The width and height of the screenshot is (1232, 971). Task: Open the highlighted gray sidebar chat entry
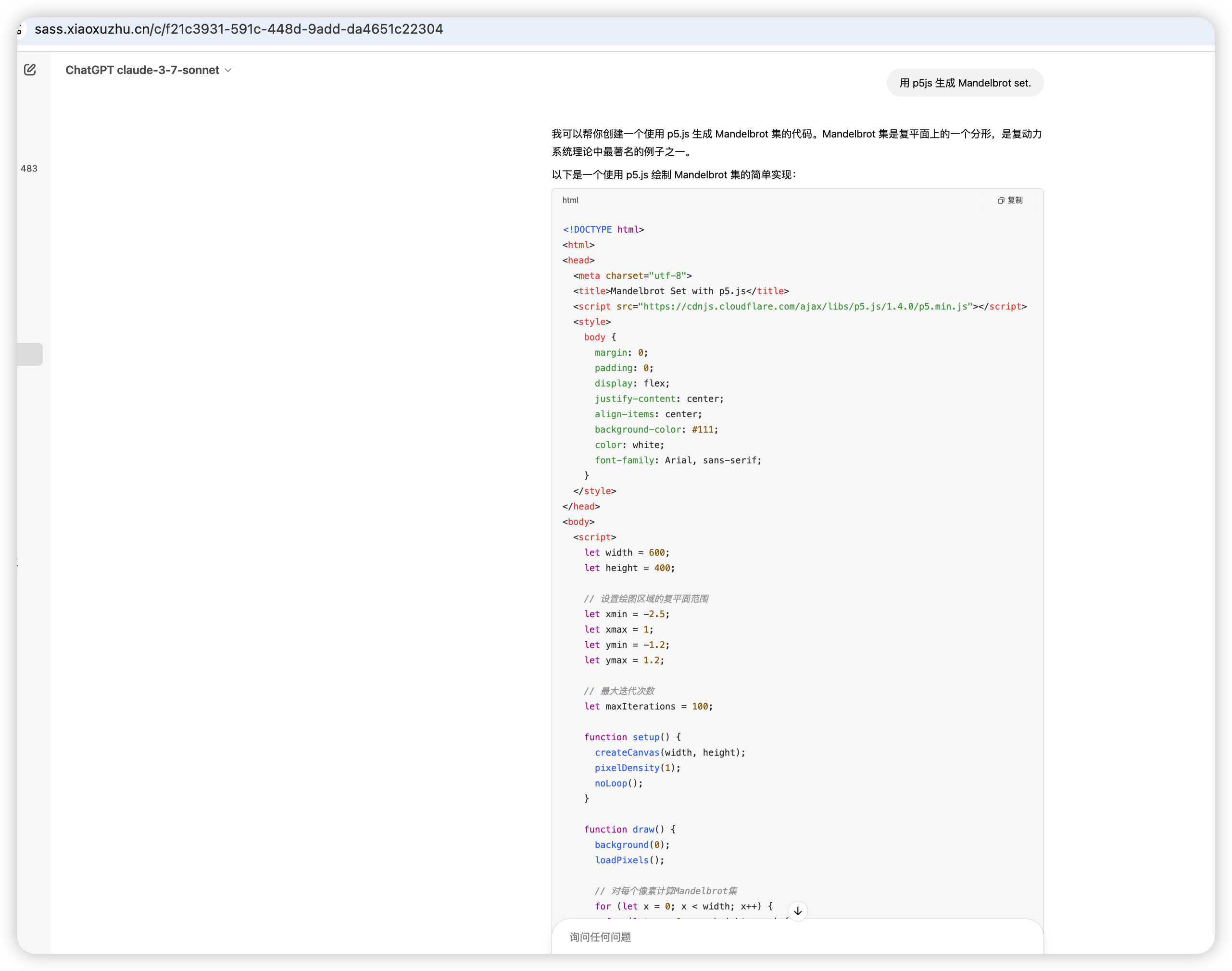coord(30,354)
